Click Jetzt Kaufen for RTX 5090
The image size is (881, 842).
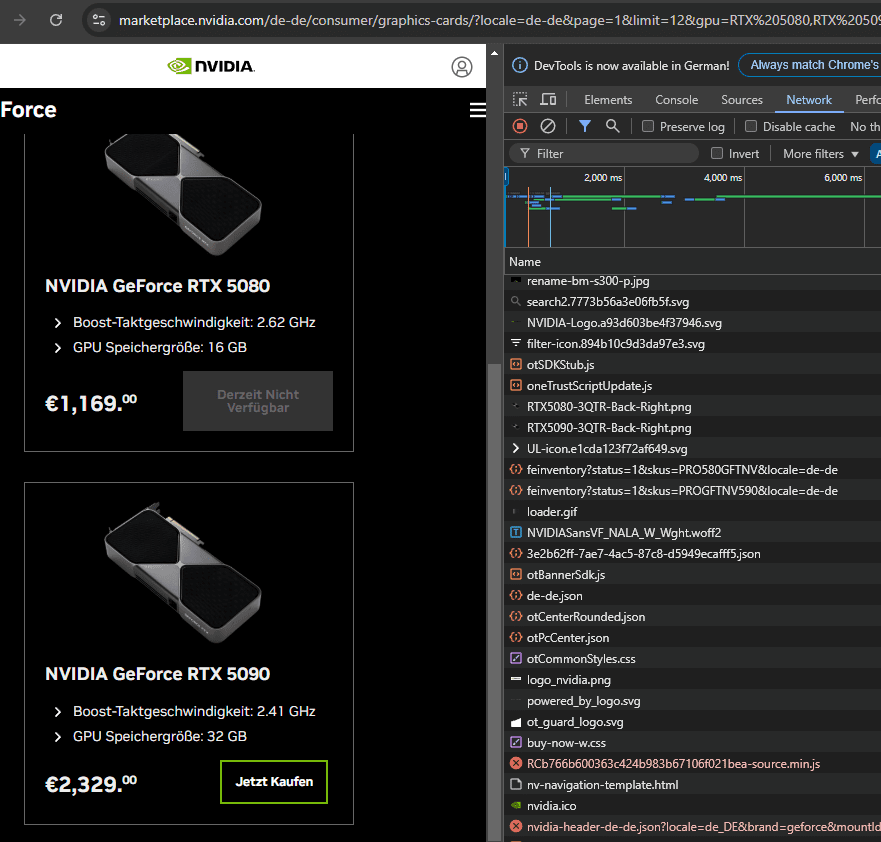(x=274, y=781)
